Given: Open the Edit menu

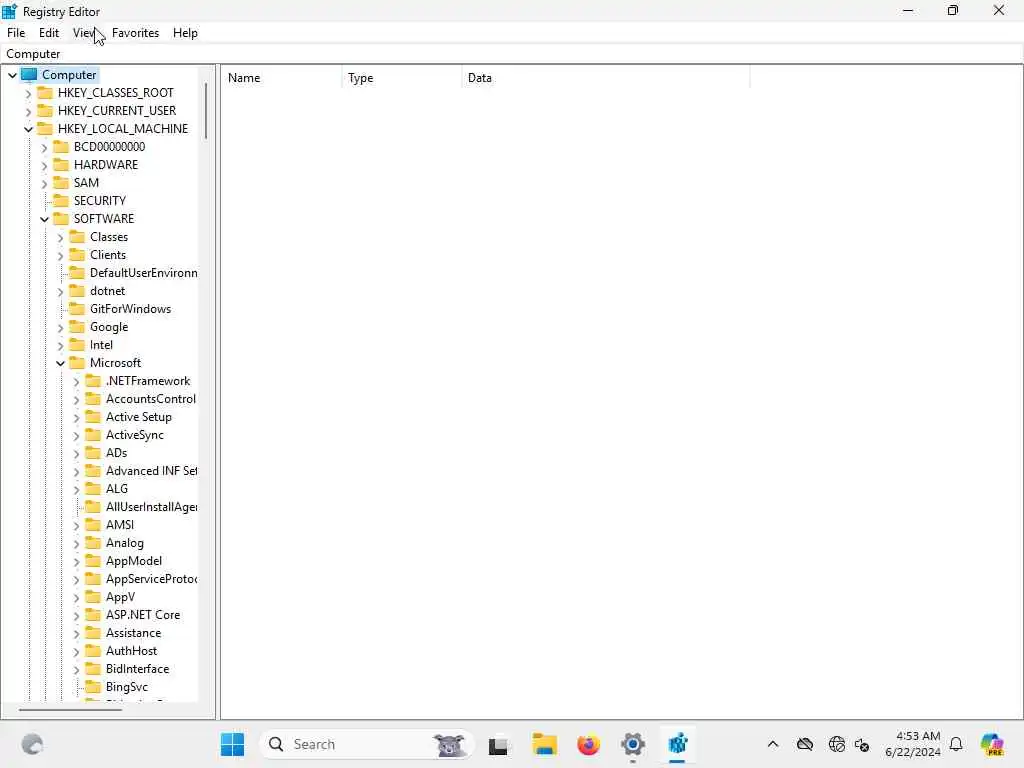Looking at the screenshot, I should pos(49,33).
